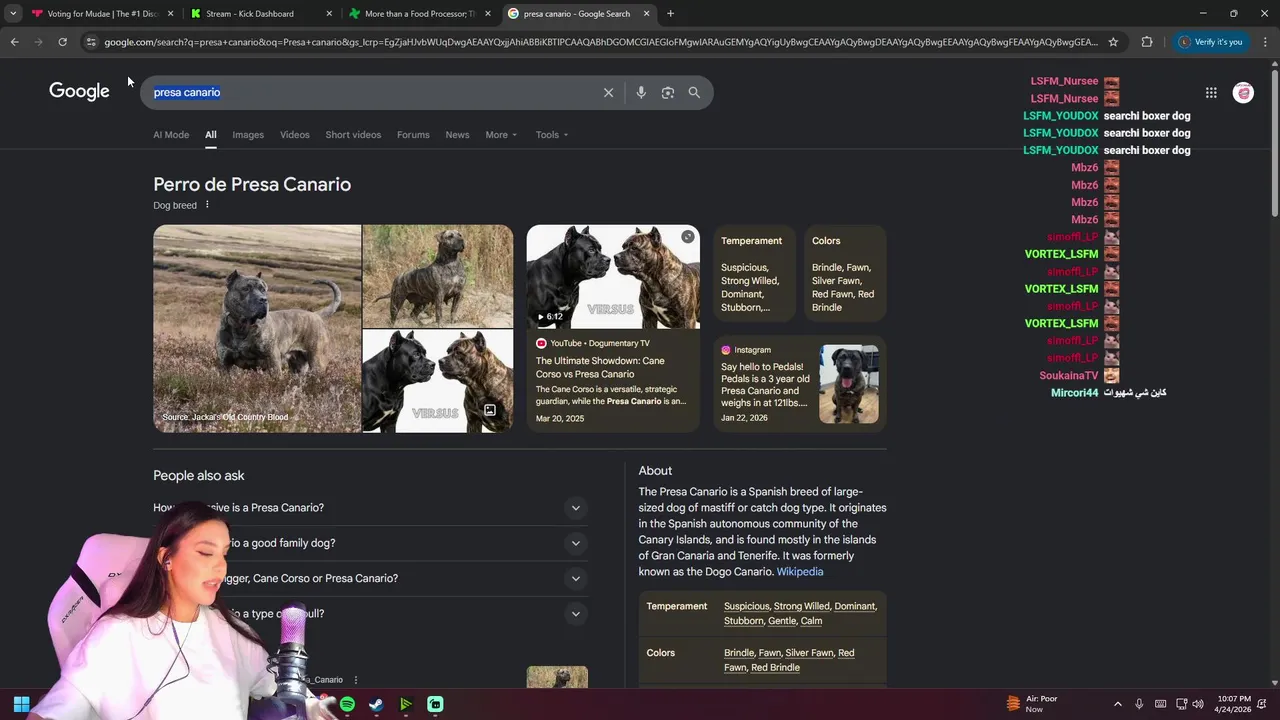Open Steam from the taskbar
1280x720 pixels.
click(x=376, y=704)
